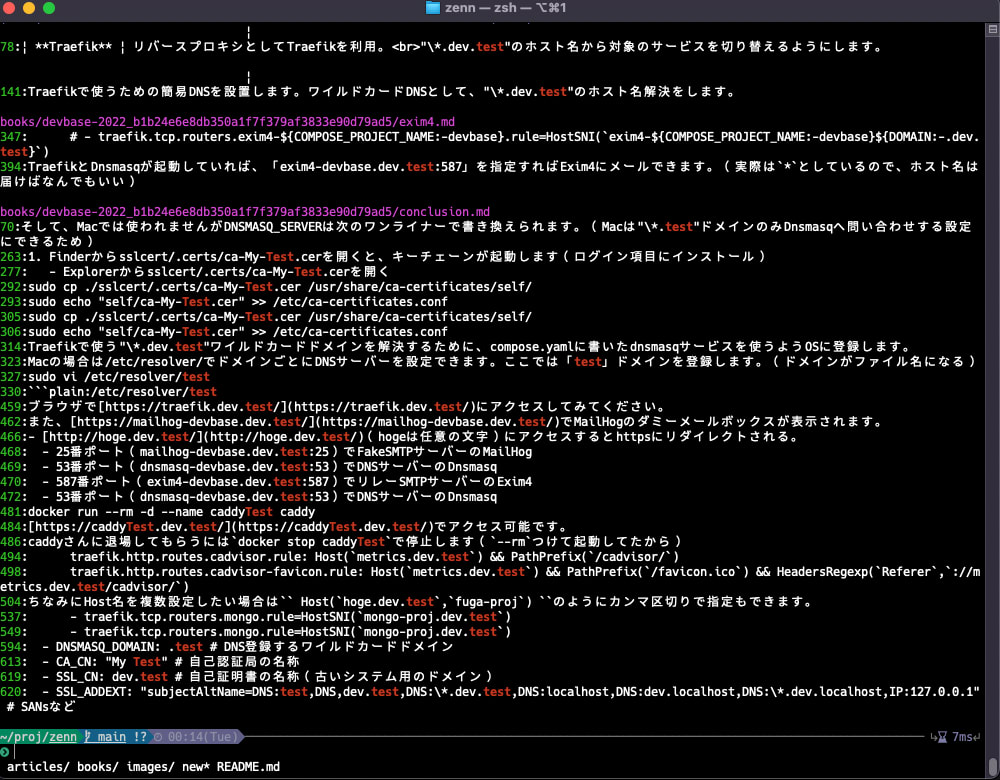The width and height of the screenshot is (1000, 780).
Task: Click the hourglass icon beside 7ms
Action: click(942, 737)
